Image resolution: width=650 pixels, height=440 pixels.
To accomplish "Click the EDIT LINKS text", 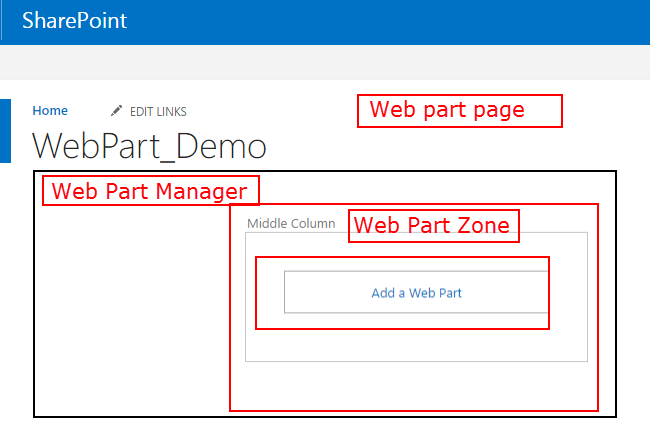I will pyautogui.click(x=158, y=112).
